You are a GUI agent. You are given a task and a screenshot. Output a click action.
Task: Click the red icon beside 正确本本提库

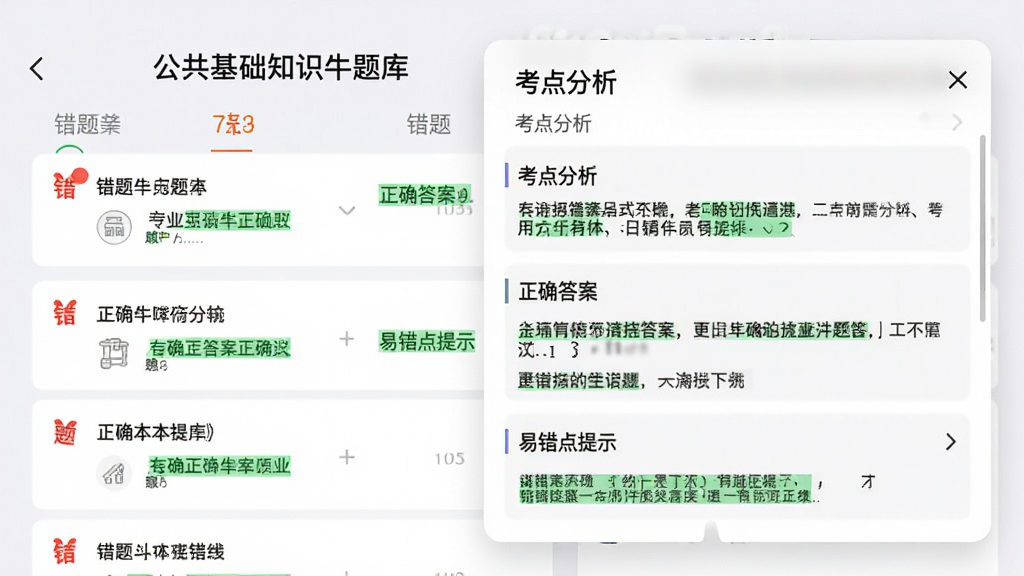[x=65, y=432]
